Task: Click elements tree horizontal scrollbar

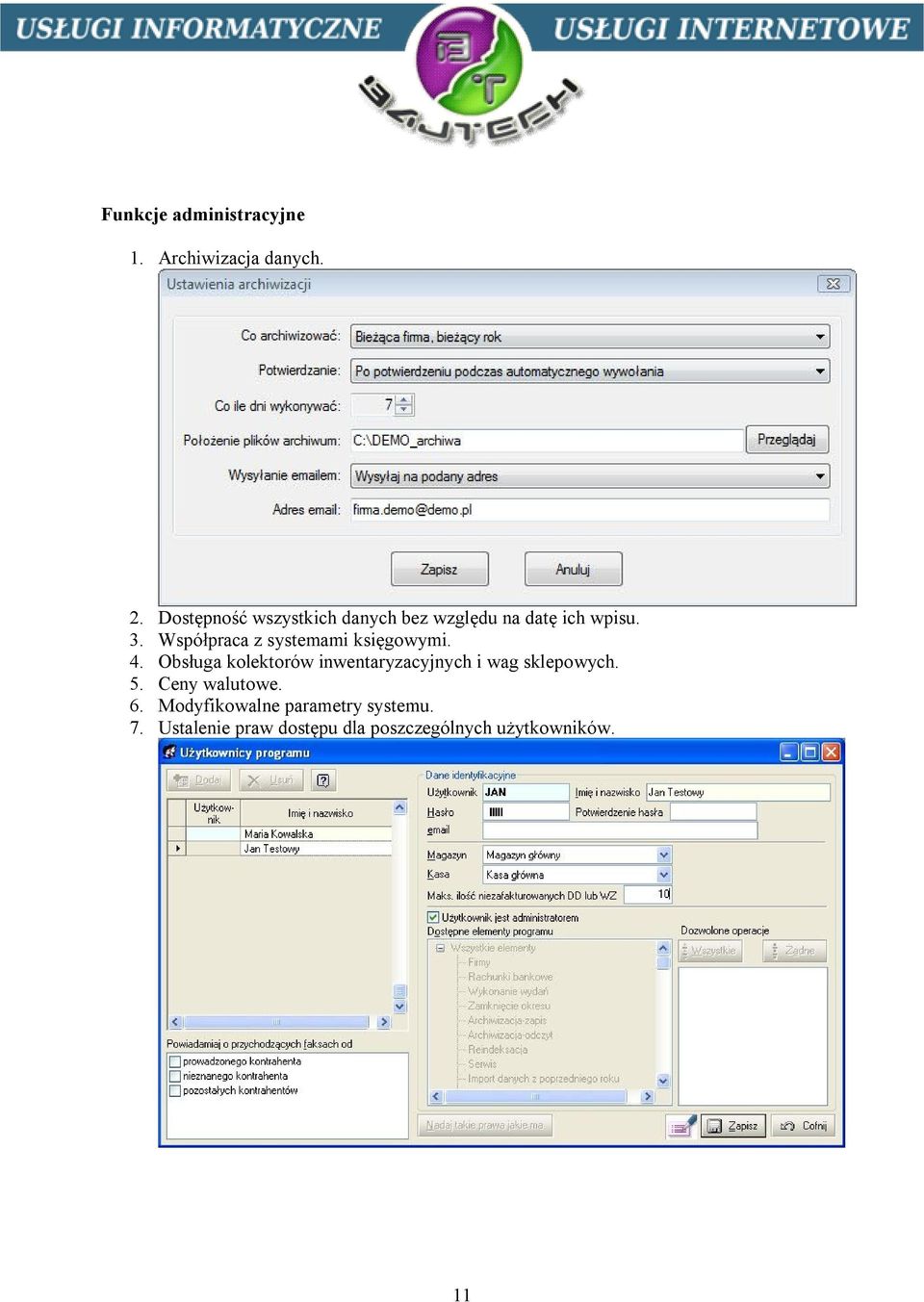Action: (541, 1096)
